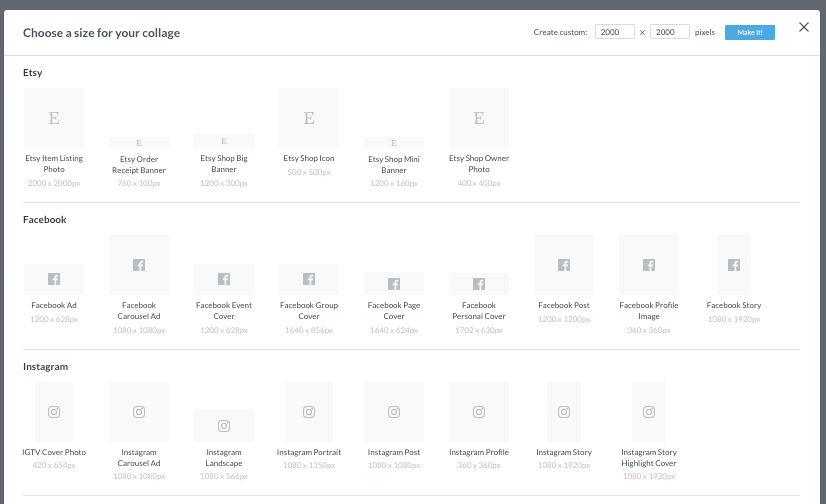Select the Etsy Item Listing Photo template
Screen dimensions: 826x504
pos(54,118)
